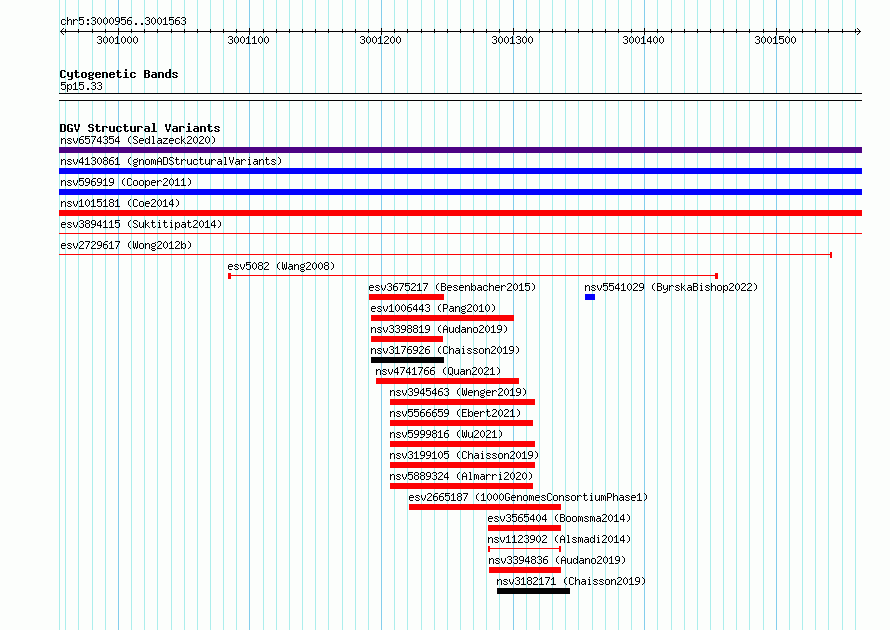Open esv3565404 (Boomsma2014) label
This screenshot has width=890, height=630.
coord(559,518)
